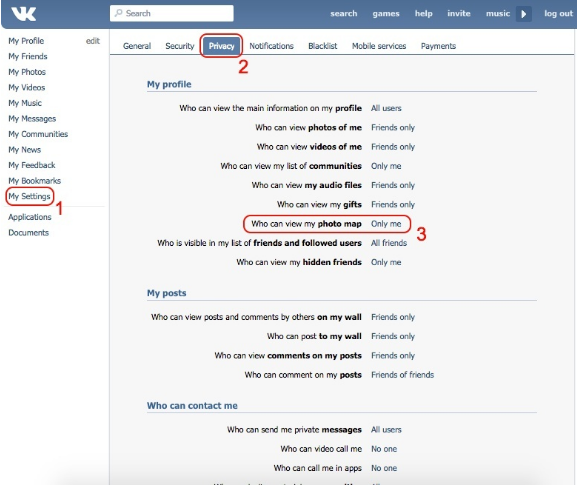The height and width of the screenshot is (486, 577).
Task: Open the Blacklist tab
Action: (322, 46)
